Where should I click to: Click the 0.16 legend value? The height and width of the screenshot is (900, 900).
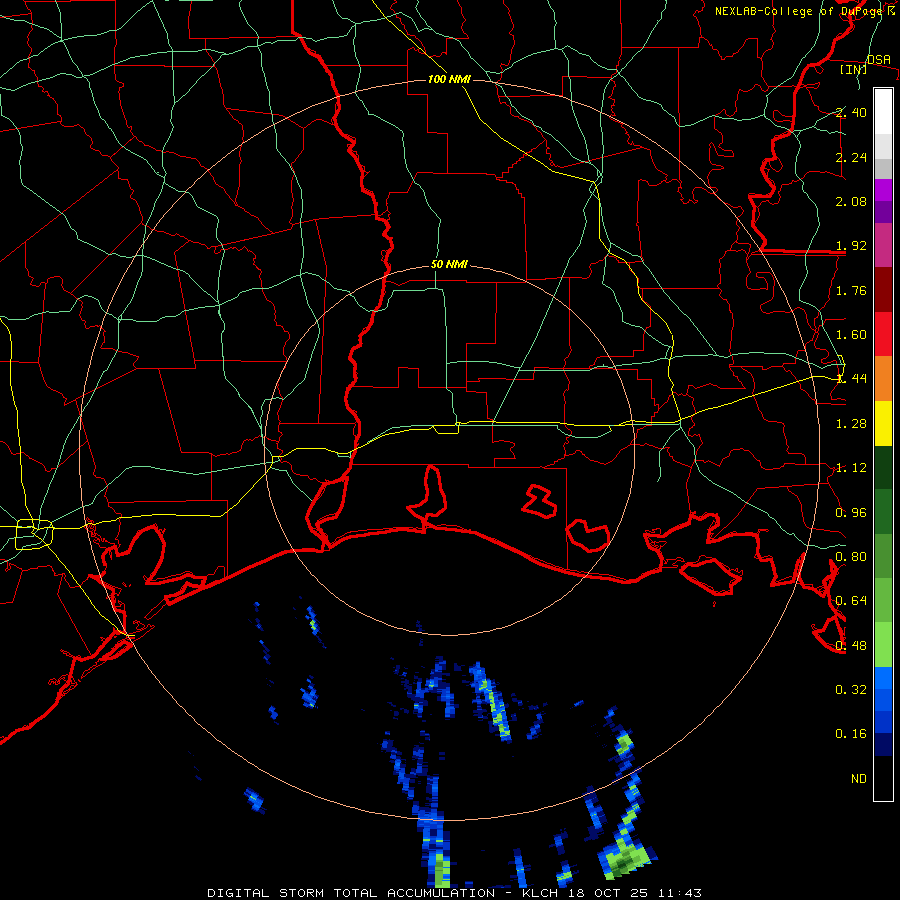(851, 734)
